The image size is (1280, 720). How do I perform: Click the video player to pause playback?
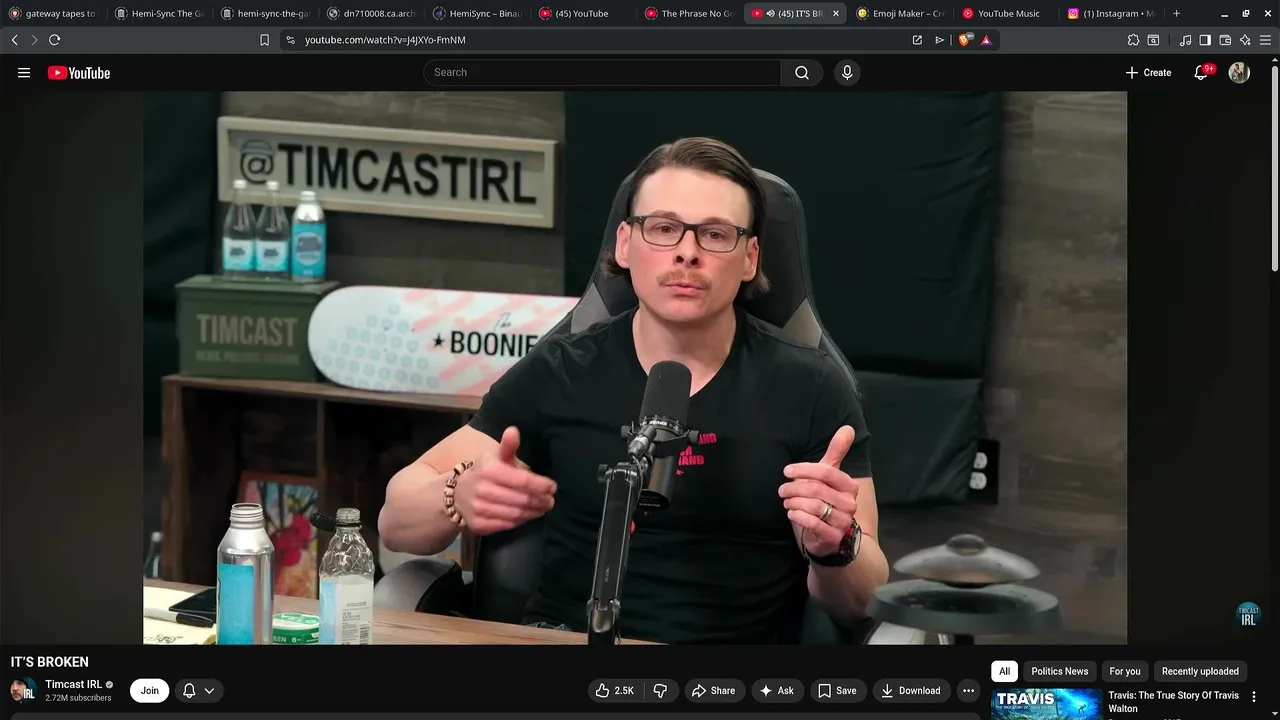point(635,368)
